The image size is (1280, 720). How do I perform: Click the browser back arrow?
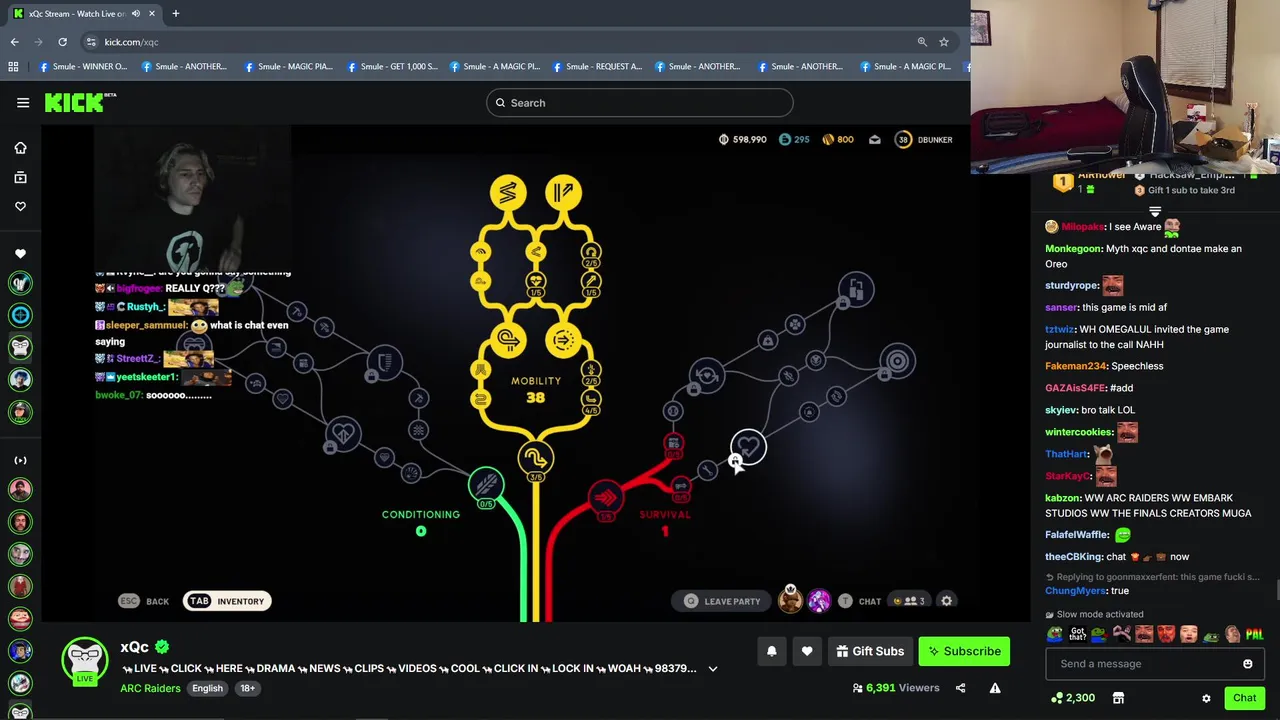pyautogui.click(x=15, y=42)
